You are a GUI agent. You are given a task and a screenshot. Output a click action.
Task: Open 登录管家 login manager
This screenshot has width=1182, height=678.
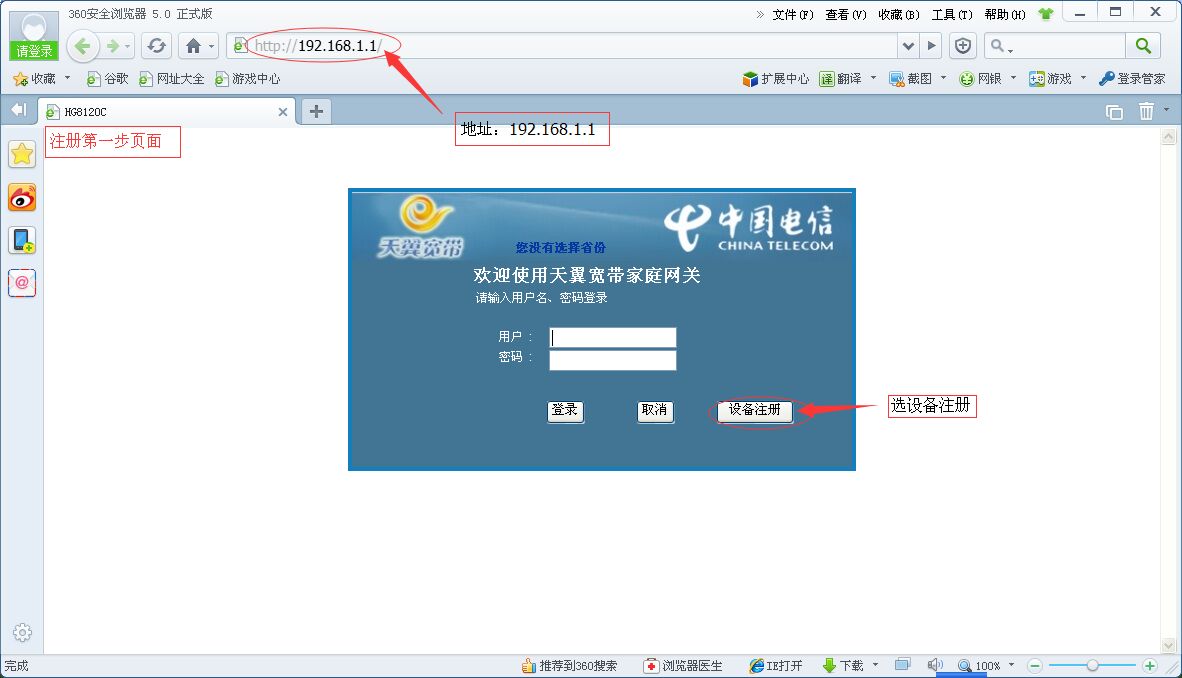coord(1131,78)
